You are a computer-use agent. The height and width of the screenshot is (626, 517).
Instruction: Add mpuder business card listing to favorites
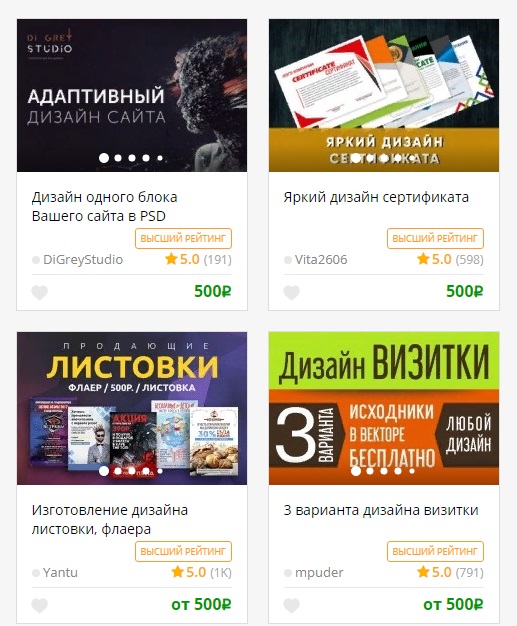(x=291, y=606)
